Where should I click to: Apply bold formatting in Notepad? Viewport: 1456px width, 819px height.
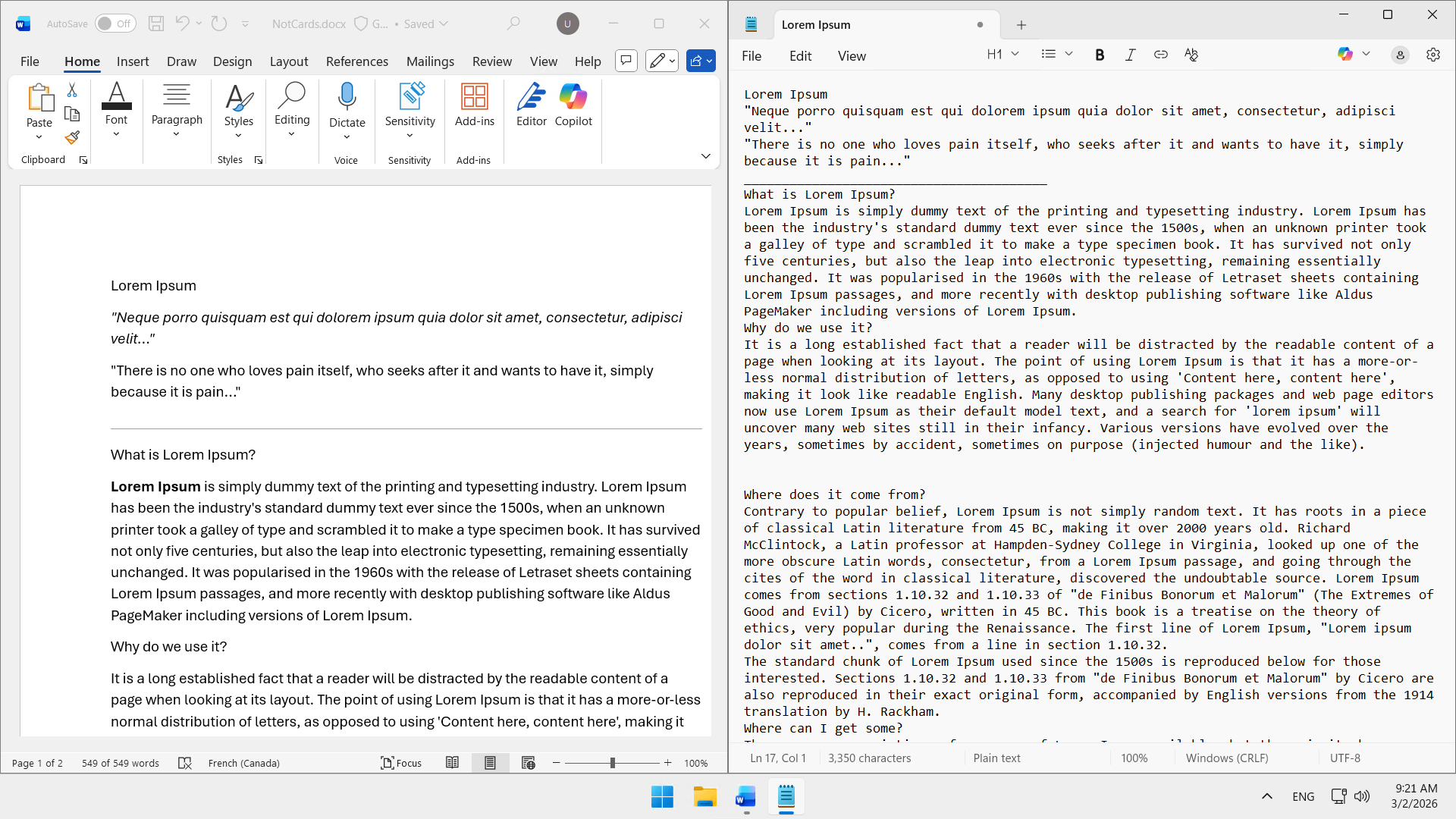pos(1100,55)
